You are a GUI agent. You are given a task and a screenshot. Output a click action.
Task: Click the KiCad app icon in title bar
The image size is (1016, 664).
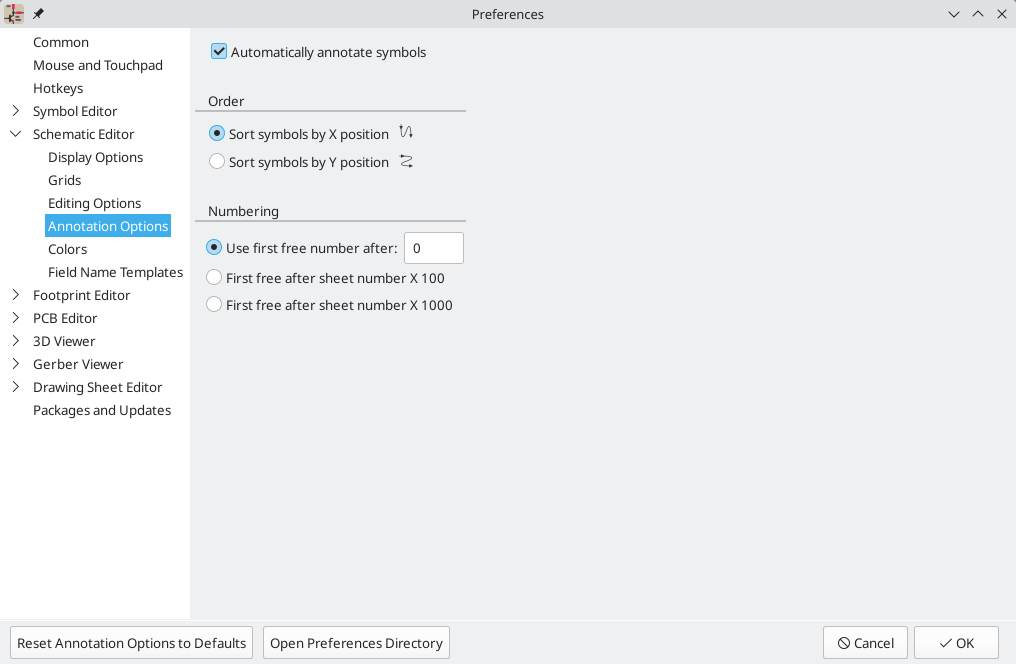pos(14,14)
